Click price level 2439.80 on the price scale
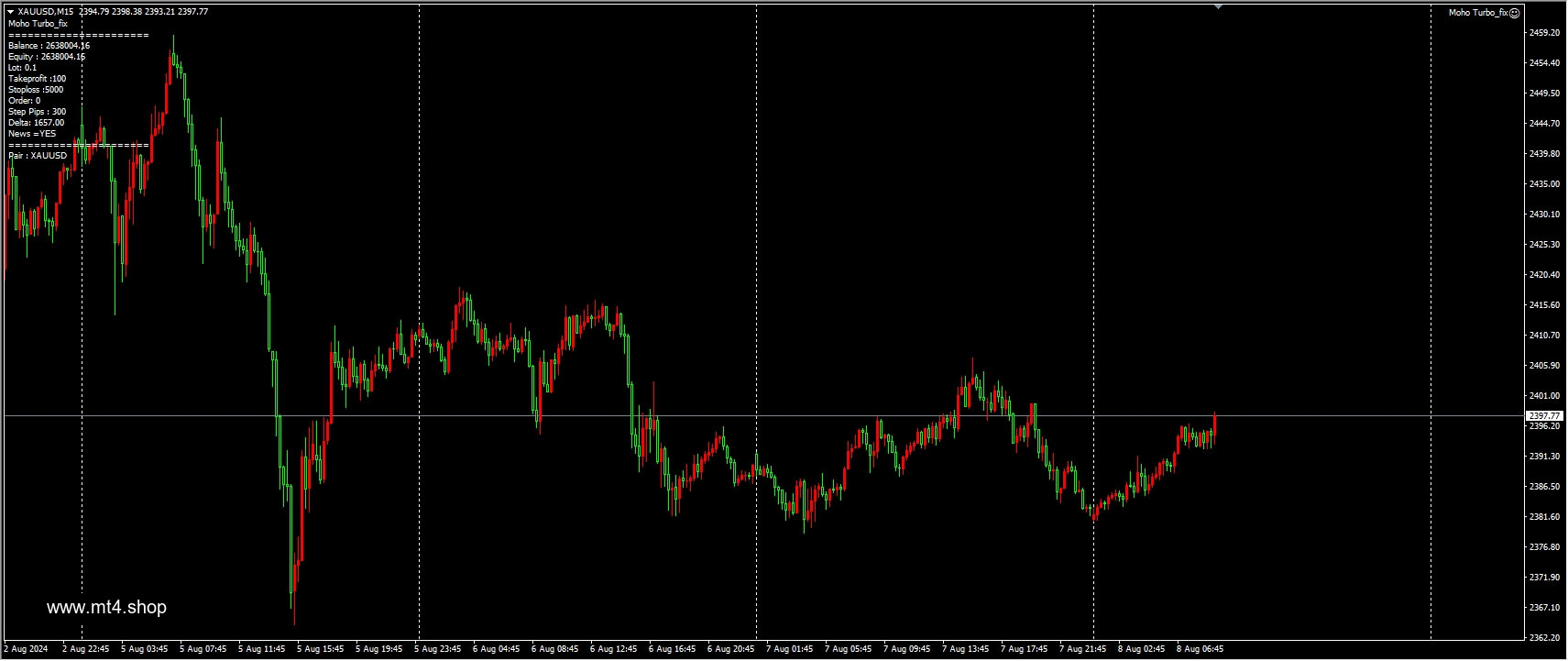This screenshot has width=1568, height=661. click(1545, 154)
